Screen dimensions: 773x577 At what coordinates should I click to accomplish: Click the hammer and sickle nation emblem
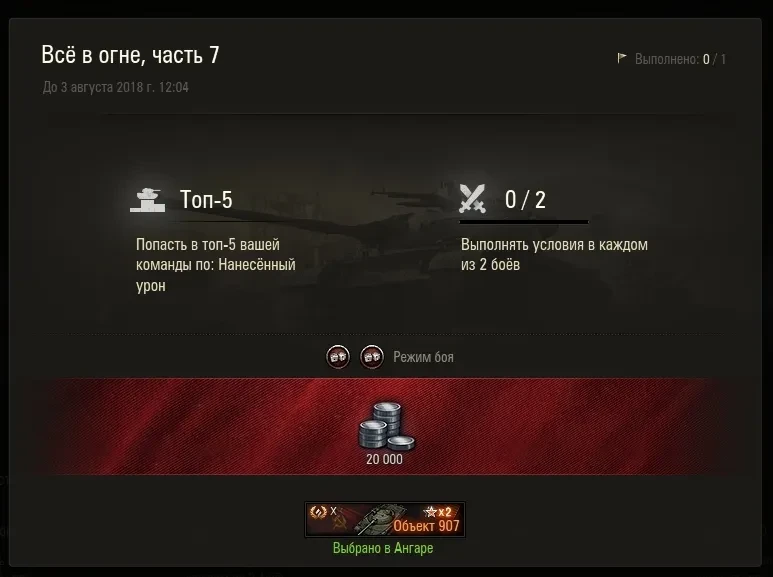[x=338, y=524]
